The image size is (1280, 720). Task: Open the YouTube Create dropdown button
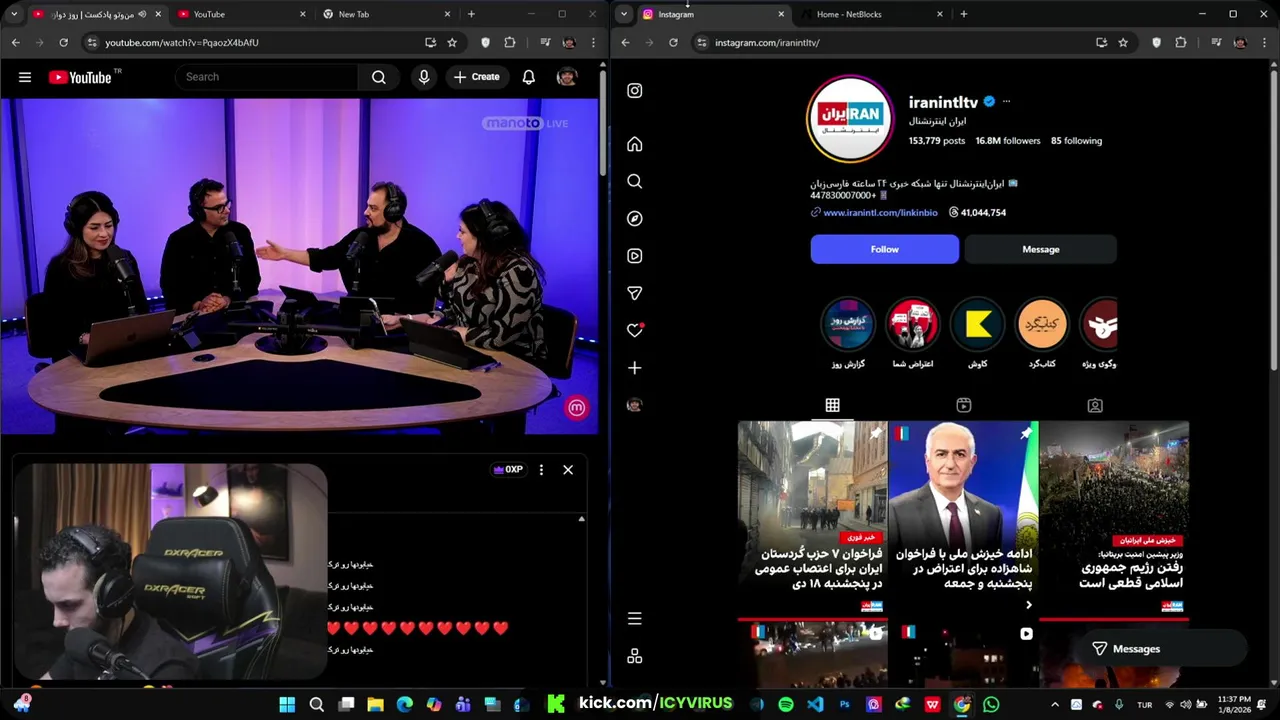(x=476, y=77)
